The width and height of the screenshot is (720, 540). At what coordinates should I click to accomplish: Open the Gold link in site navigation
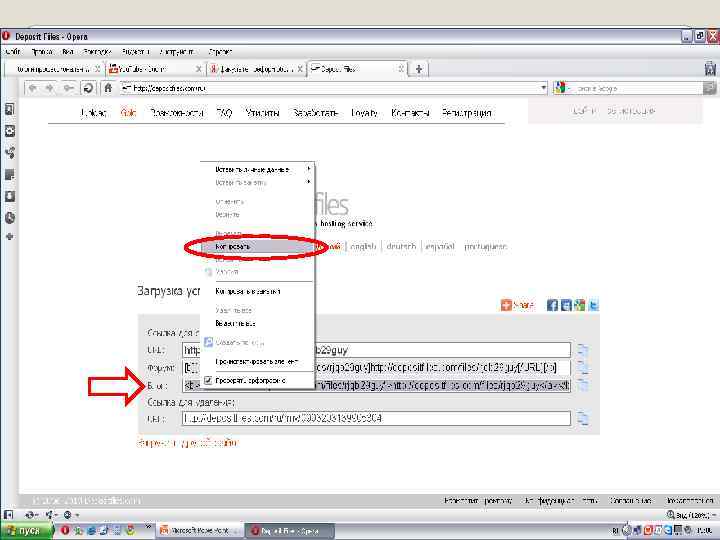coord(128,112)
